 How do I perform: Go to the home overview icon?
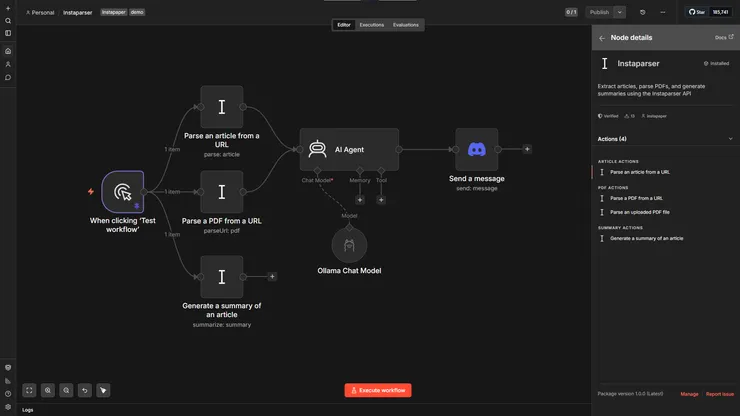tap(8, 51)
